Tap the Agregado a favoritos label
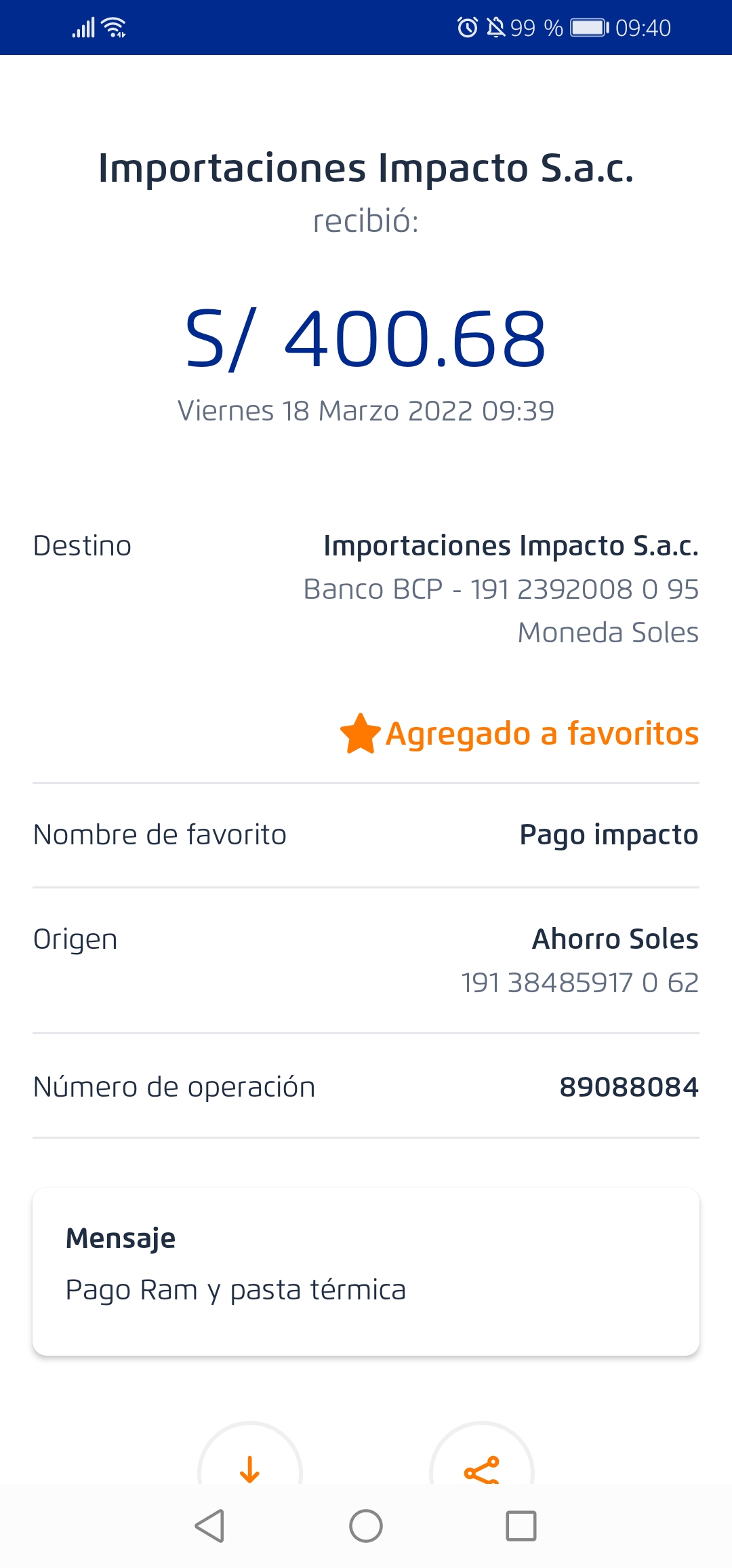The image size is (732, 1568). [x=542, y=734]
